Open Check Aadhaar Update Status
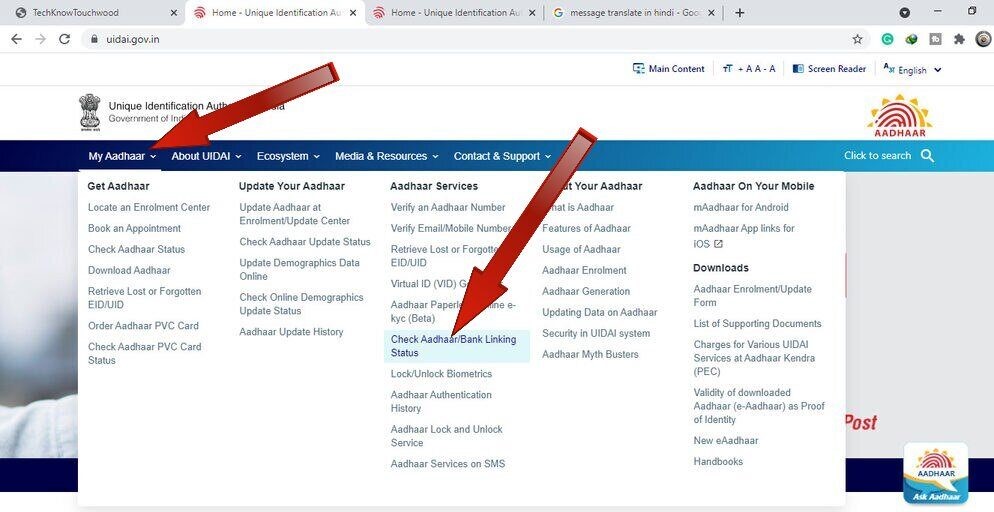994x512 pixels. (305, 241)
